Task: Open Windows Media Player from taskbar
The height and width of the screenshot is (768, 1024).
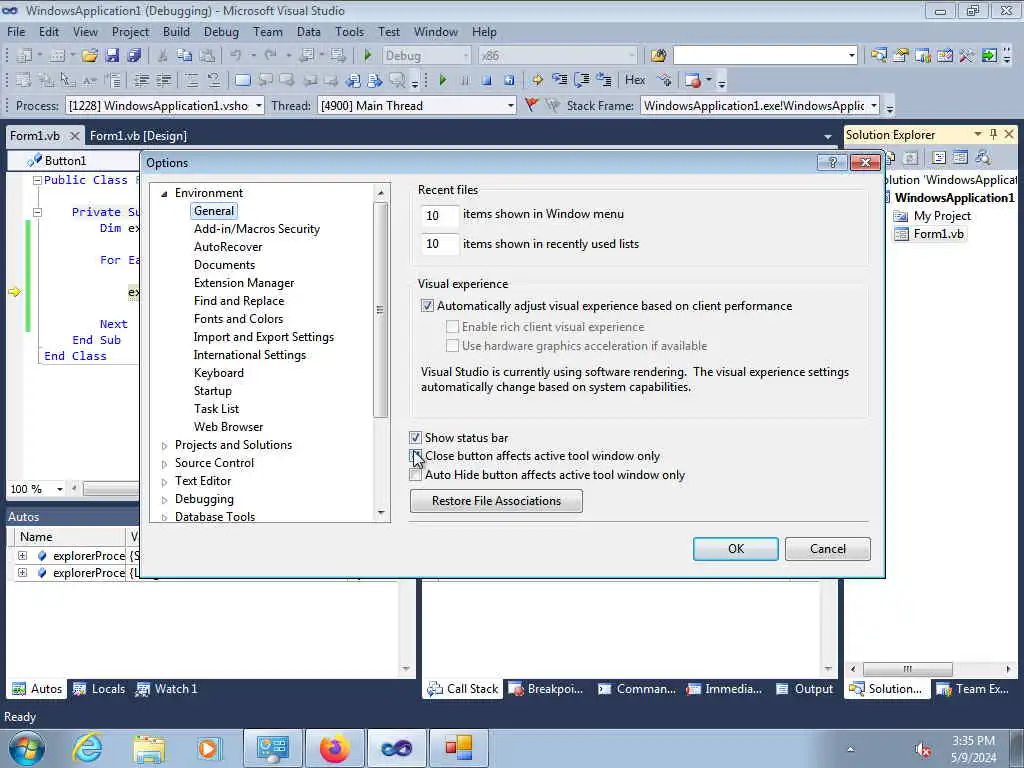Action: tap(208, 748)
